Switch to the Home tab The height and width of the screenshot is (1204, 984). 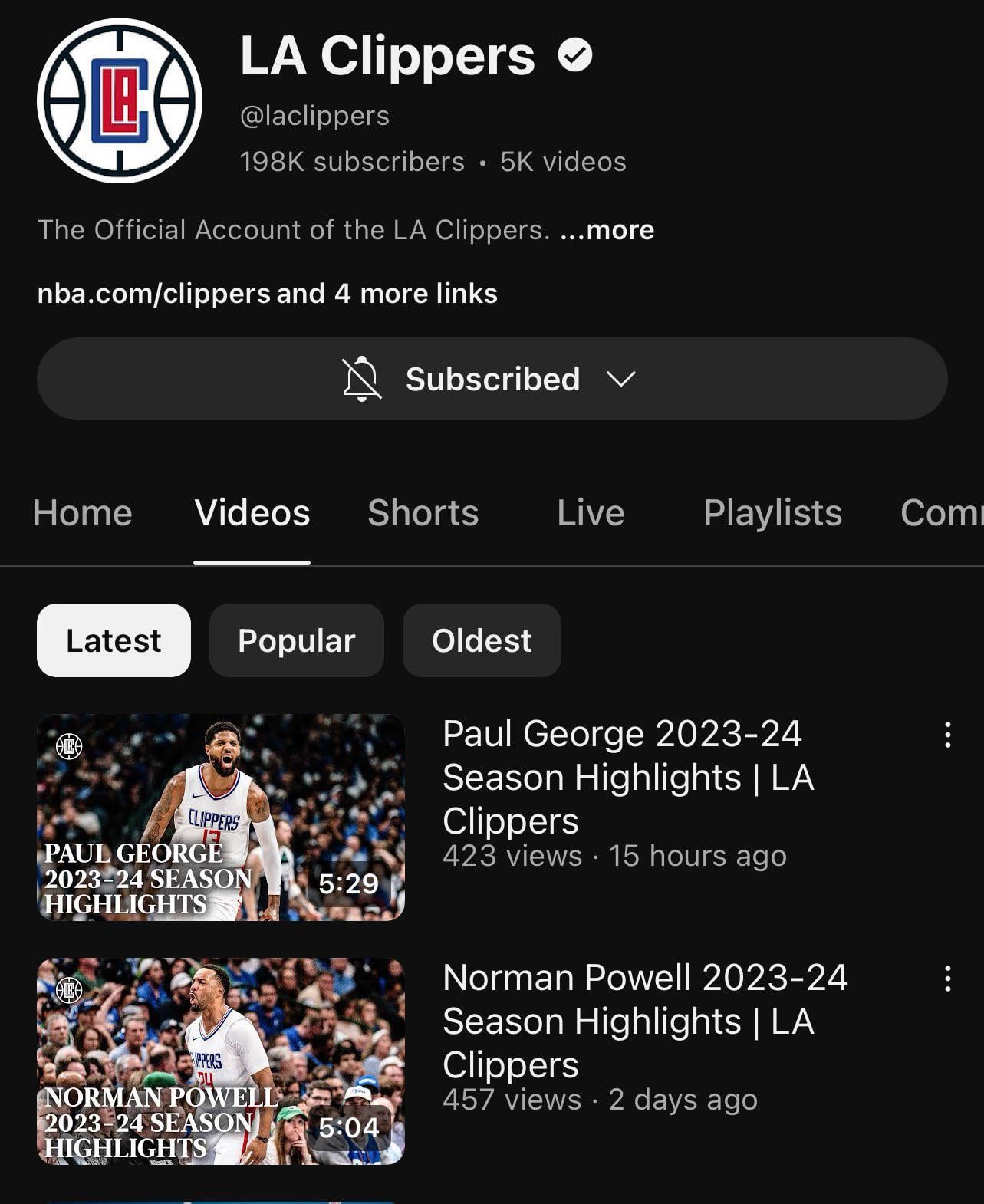(82, 512)
